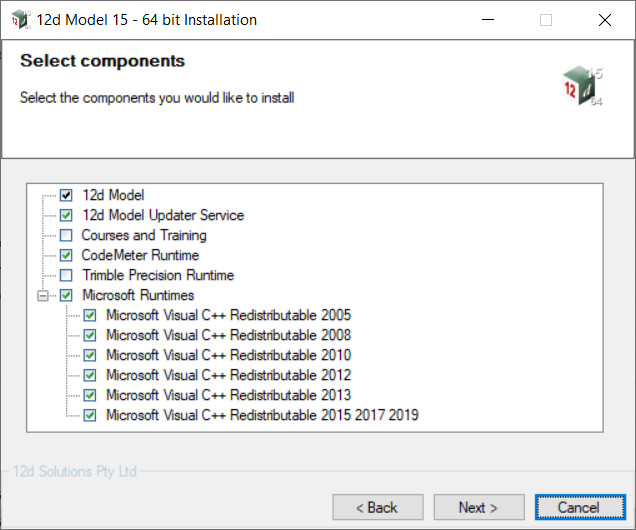Select the '12d Model Updater Service' label
Screen dimensions: 636x530
point(163,215)
